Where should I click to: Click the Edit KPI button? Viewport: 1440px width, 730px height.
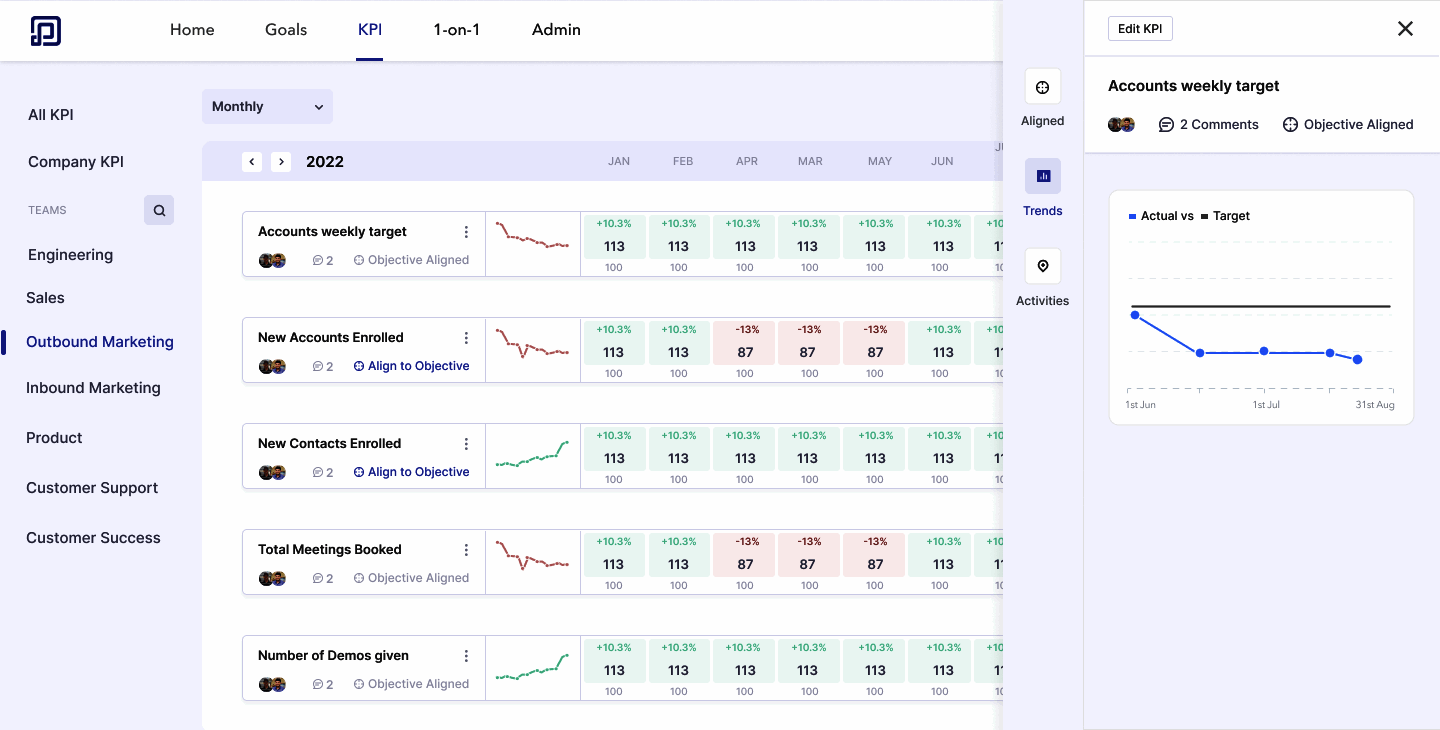point(1140,28)
